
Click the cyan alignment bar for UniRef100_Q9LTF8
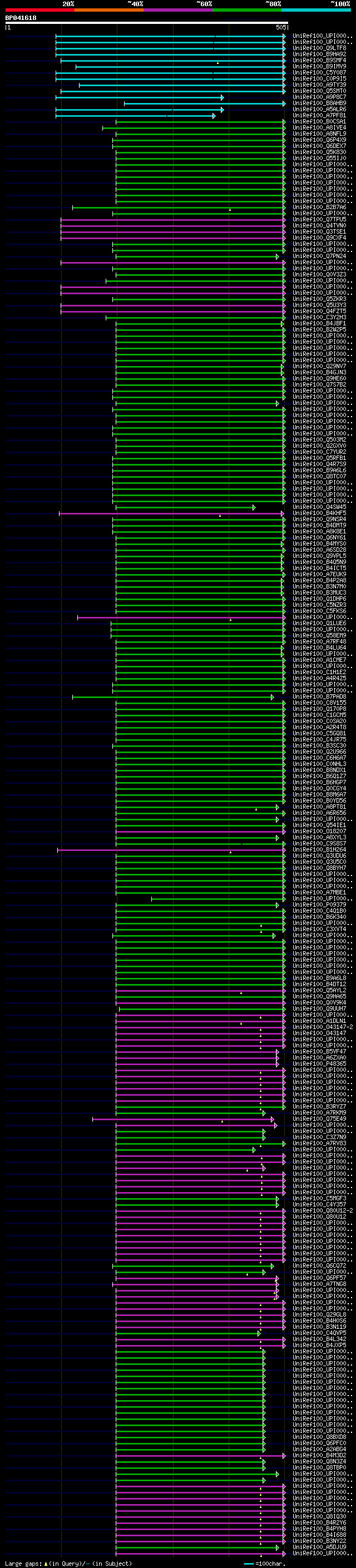point(170,49)
